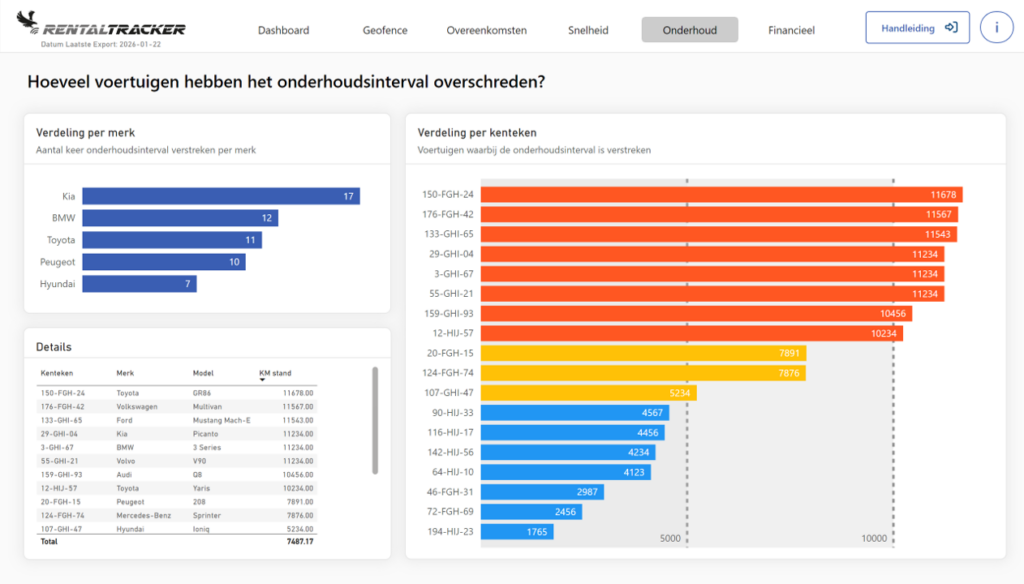Click the yellow bar for 20-FGH-15
1024x584 pixels.
(x=643, y=353)
